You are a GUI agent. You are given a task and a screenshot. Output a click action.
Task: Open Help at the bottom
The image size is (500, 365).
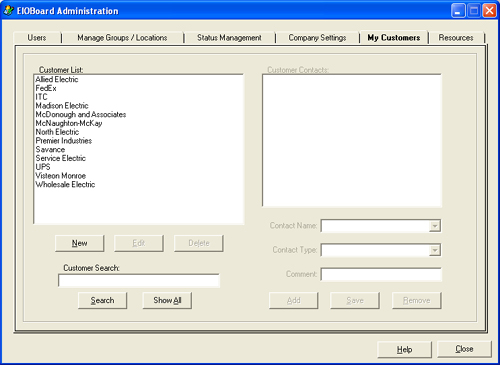click(405, 349)
